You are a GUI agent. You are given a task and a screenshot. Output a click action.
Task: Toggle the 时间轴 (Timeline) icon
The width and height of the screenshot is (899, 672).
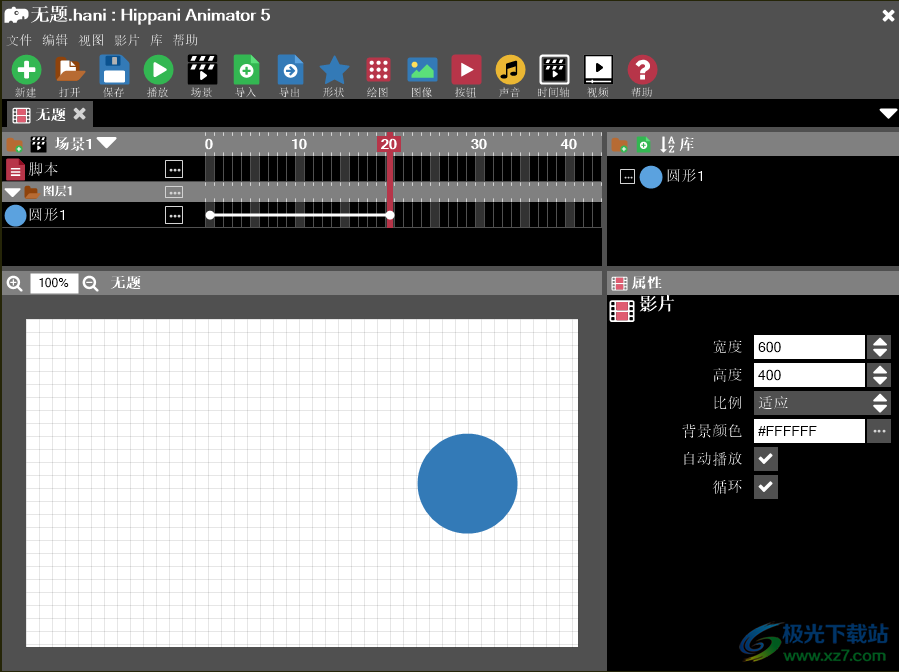pos(554,70)
